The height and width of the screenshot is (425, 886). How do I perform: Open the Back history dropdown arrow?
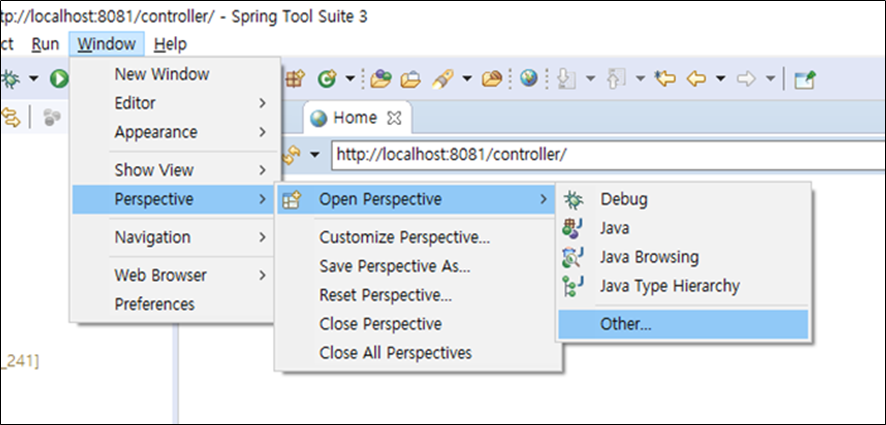coord(720,79)
